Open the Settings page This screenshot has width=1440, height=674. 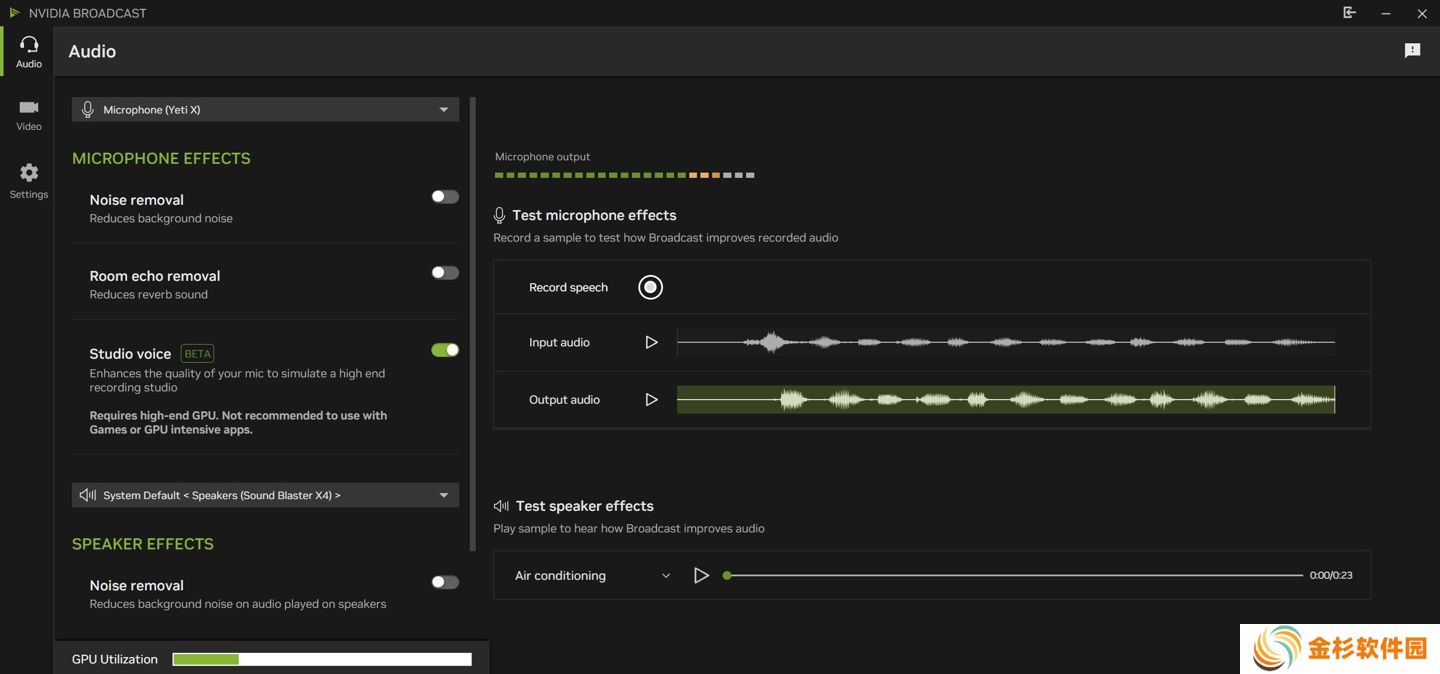coord(29,181)
